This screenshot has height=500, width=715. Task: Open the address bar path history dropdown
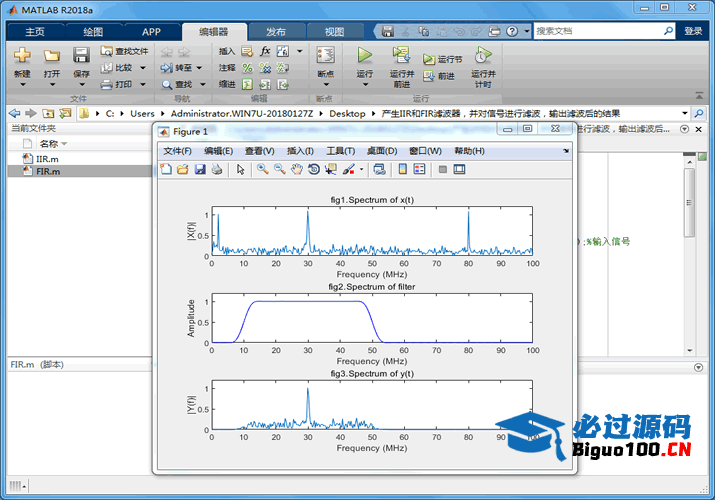(684, 113)
